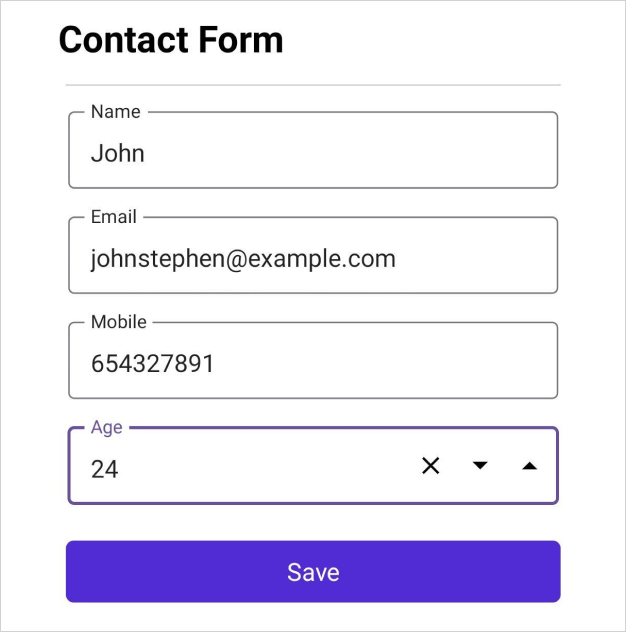Decrease Age using the down arrow
The width and height of the screenshot is (626, 632).
tap(480, 466)
